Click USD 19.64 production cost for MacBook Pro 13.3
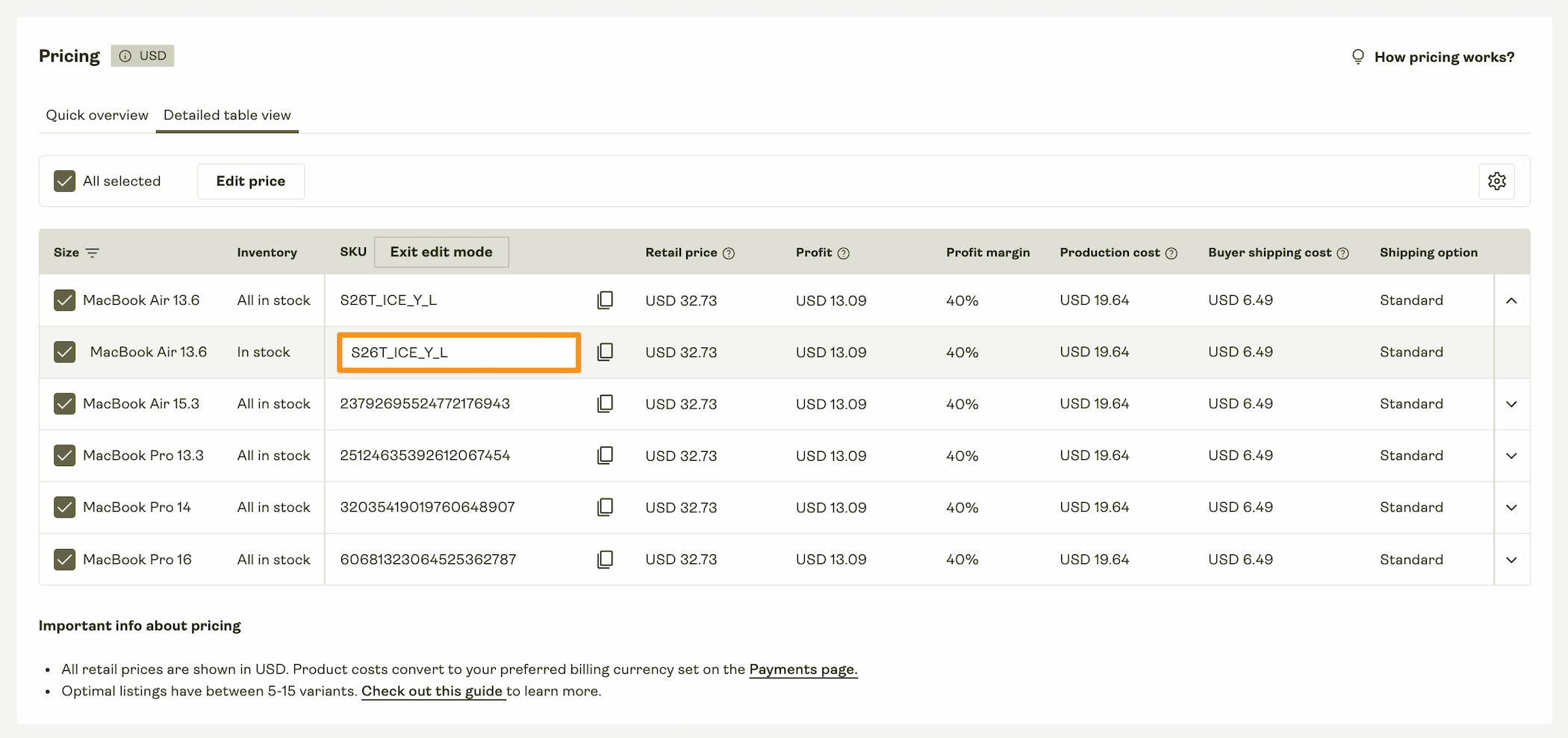This screenshot has height=738, width=1568. [1095, 455]
